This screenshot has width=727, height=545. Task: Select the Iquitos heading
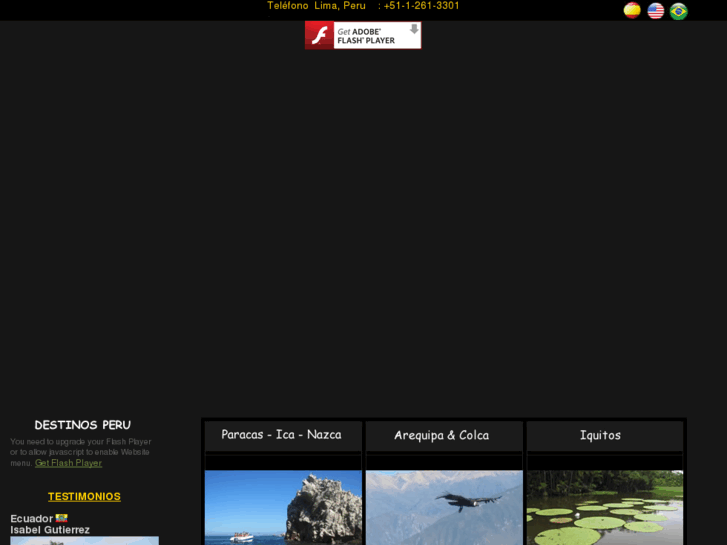pos(600,435)
